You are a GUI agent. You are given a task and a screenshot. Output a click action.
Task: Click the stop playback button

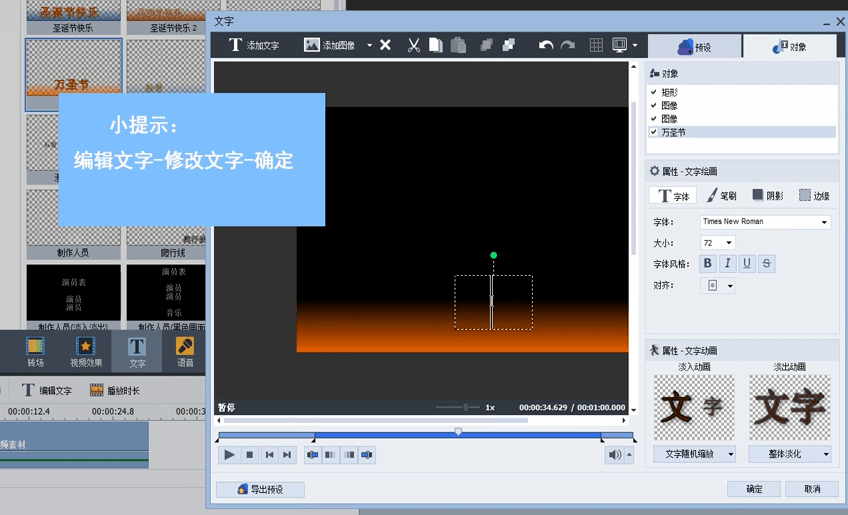250,455
